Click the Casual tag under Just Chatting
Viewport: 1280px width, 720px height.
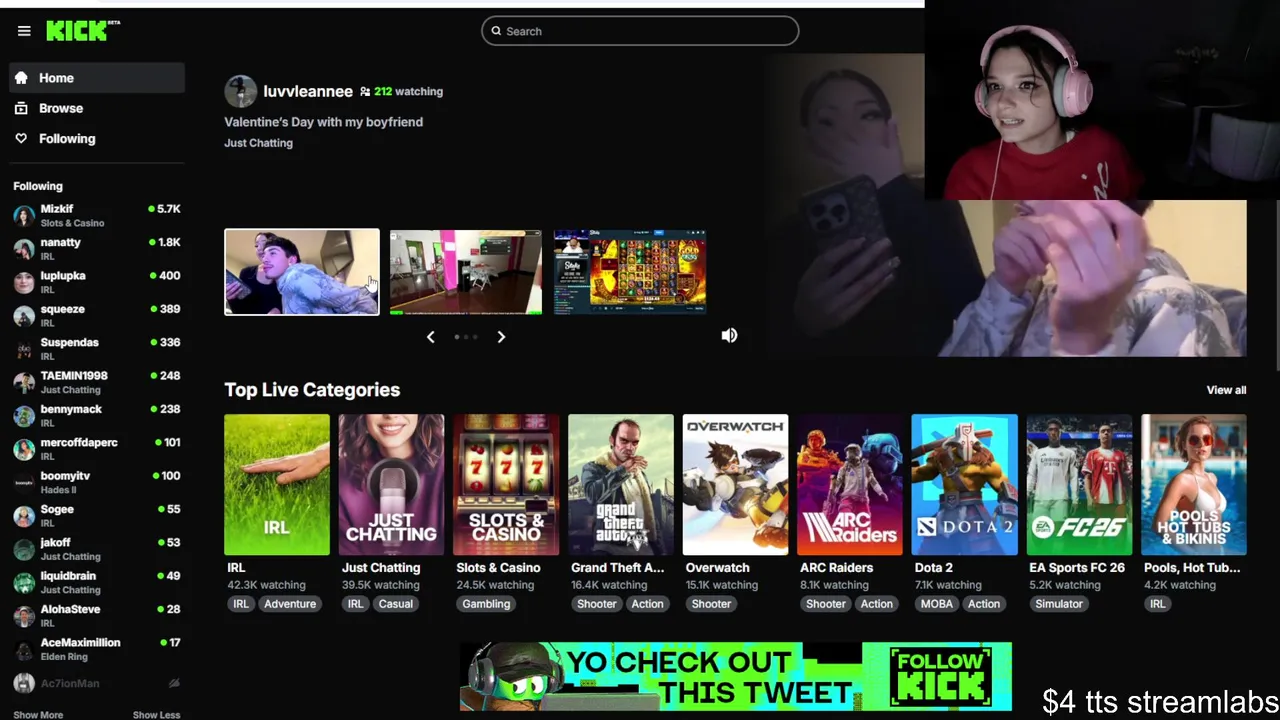[395, 604]
